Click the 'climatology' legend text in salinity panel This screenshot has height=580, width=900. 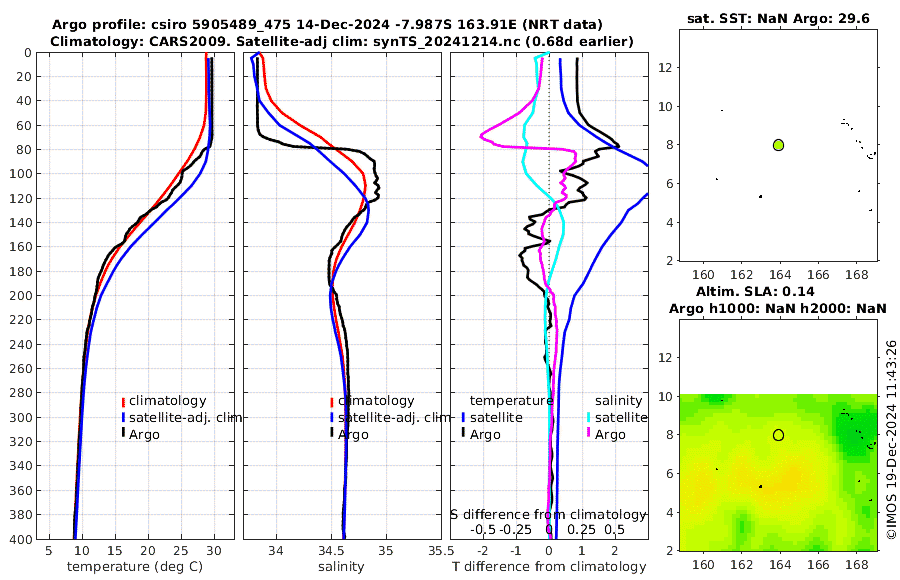point(377,401)
